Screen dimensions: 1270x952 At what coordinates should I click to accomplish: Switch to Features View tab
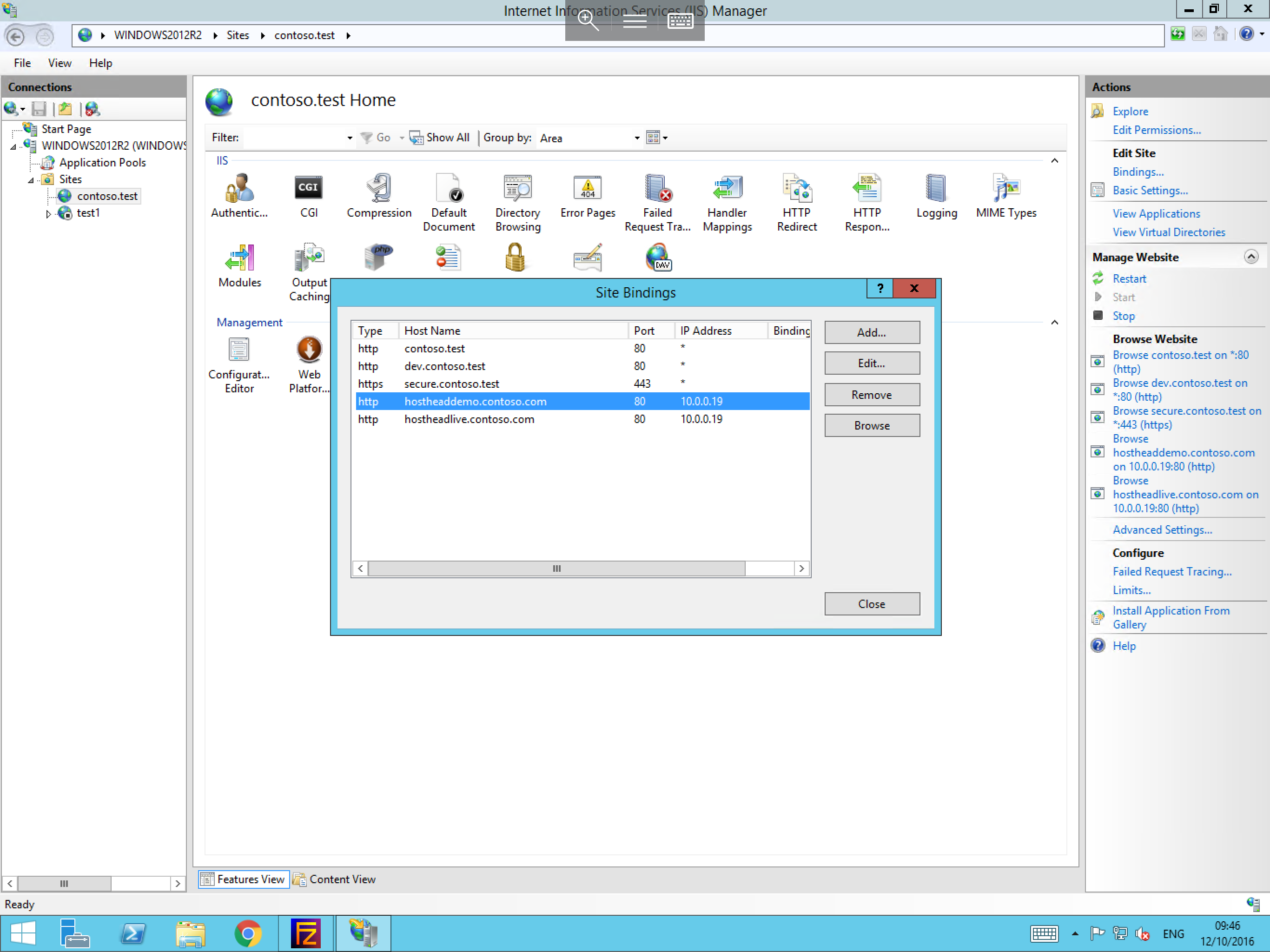244,879
